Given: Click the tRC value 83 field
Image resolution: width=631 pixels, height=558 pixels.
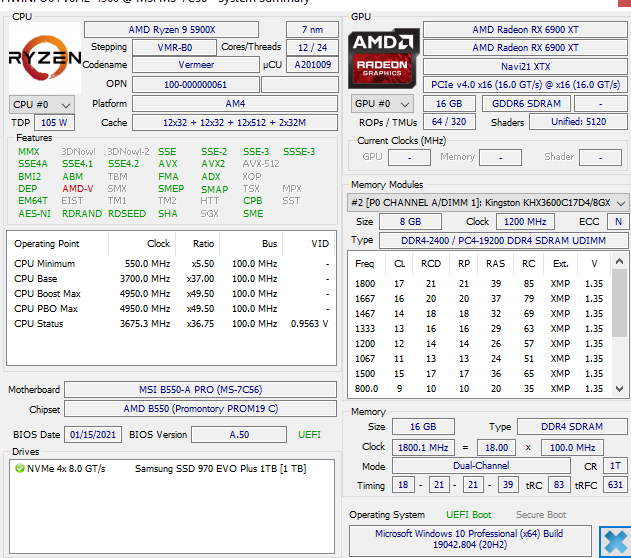Looking at the screenshot, I should (559, 485).
